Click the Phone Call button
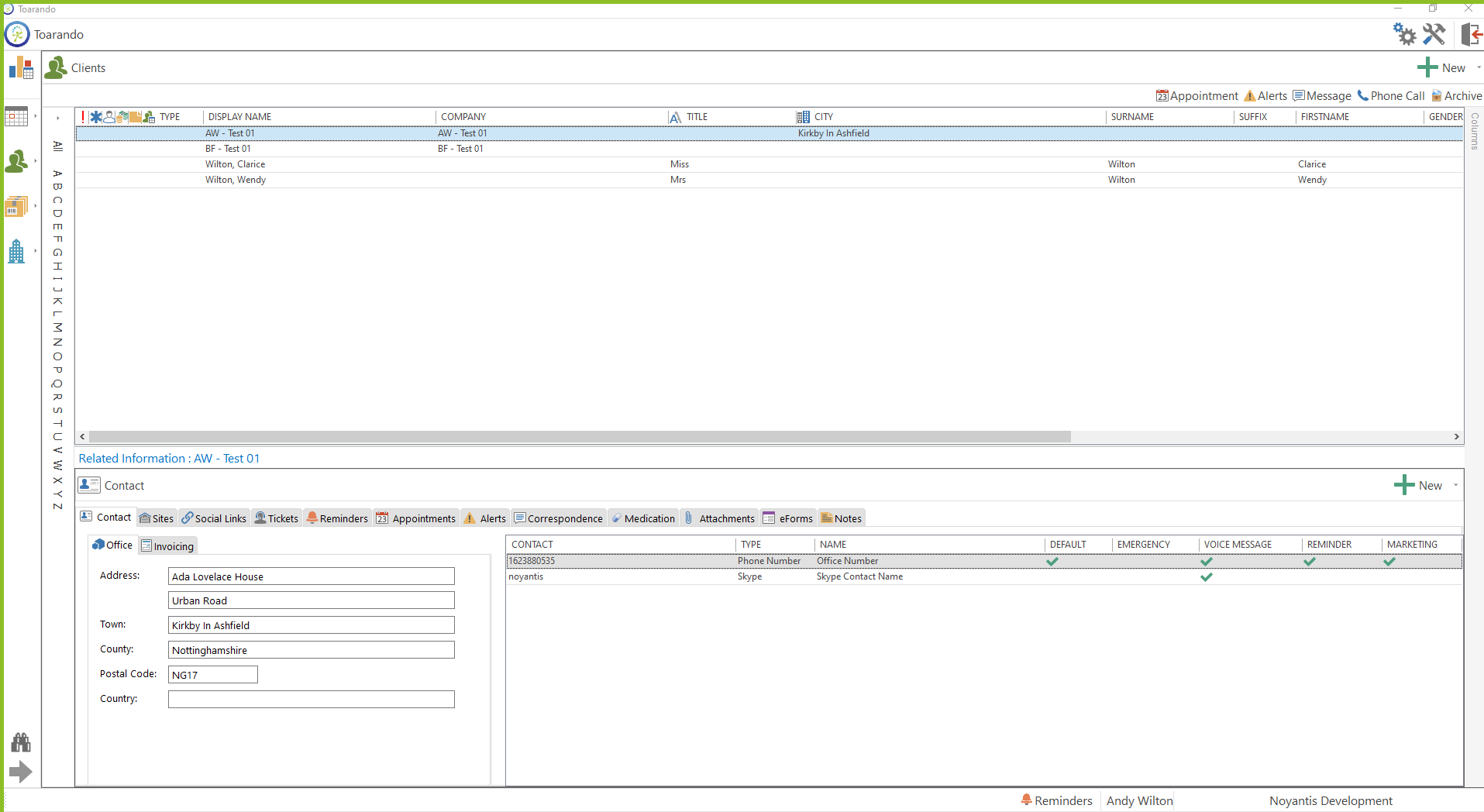 (x=1391, y=96)
